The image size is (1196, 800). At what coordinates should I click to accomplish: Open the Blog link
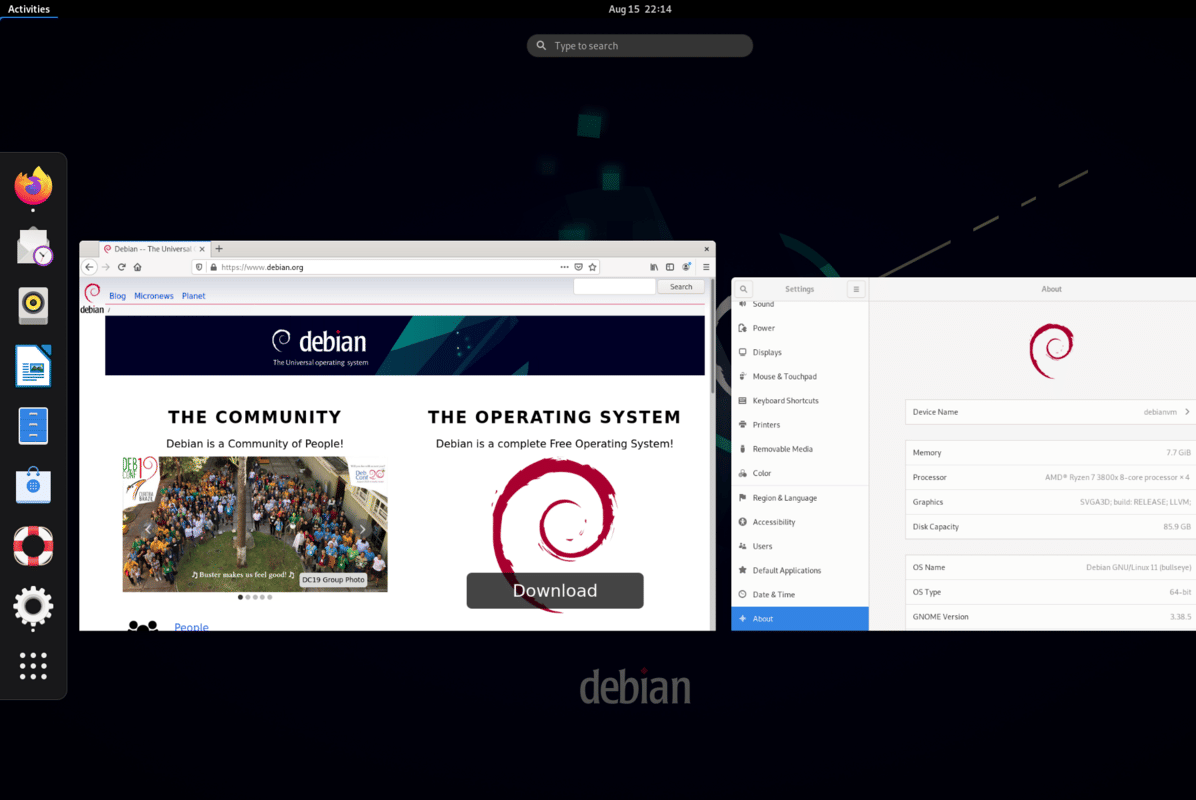click(x=117, y=296)
